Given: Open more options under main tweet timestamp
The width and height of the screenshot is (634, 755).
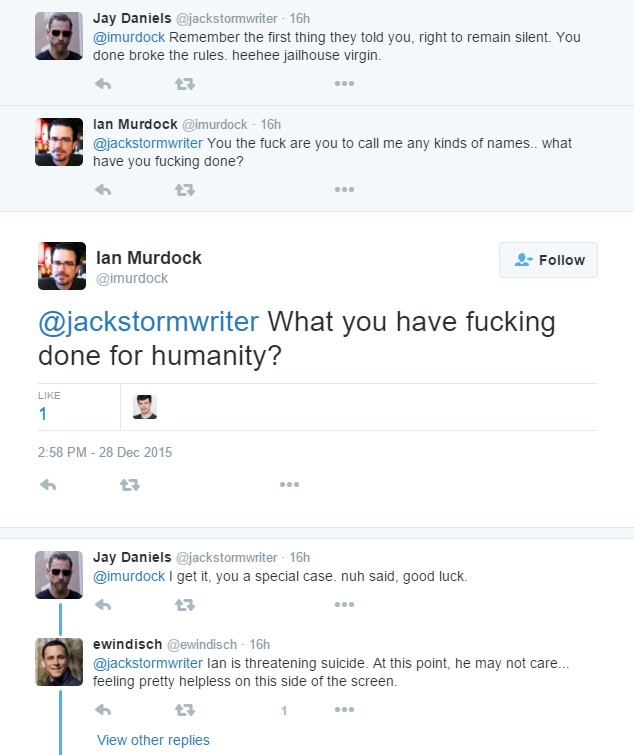Looking at the screenshot, I should (289, 484).
